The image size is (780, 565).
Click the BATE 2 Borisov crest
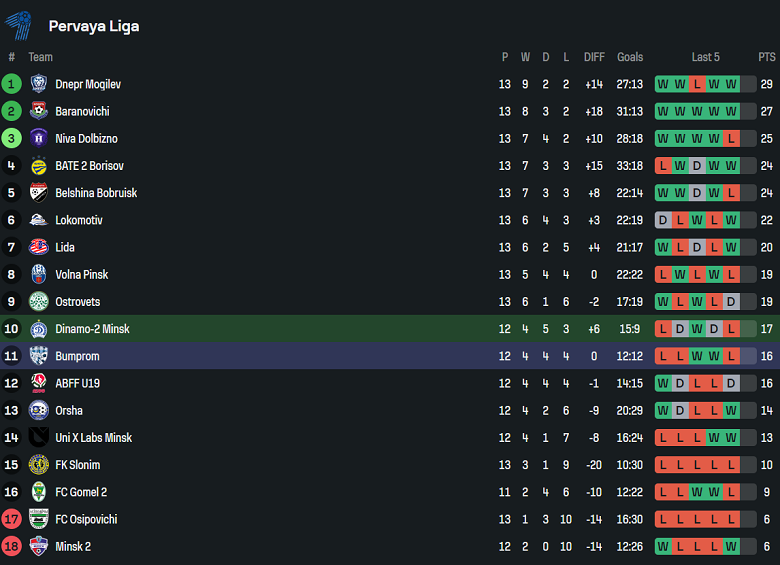pyautogui.click(x=39, y=166)
